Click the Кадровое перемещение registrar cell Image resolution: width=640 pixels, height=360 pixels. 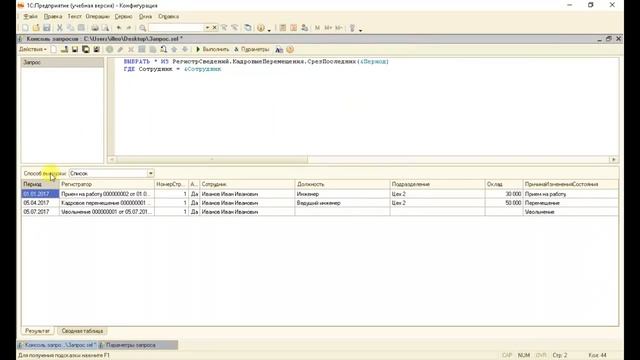(x=107, y=203)
